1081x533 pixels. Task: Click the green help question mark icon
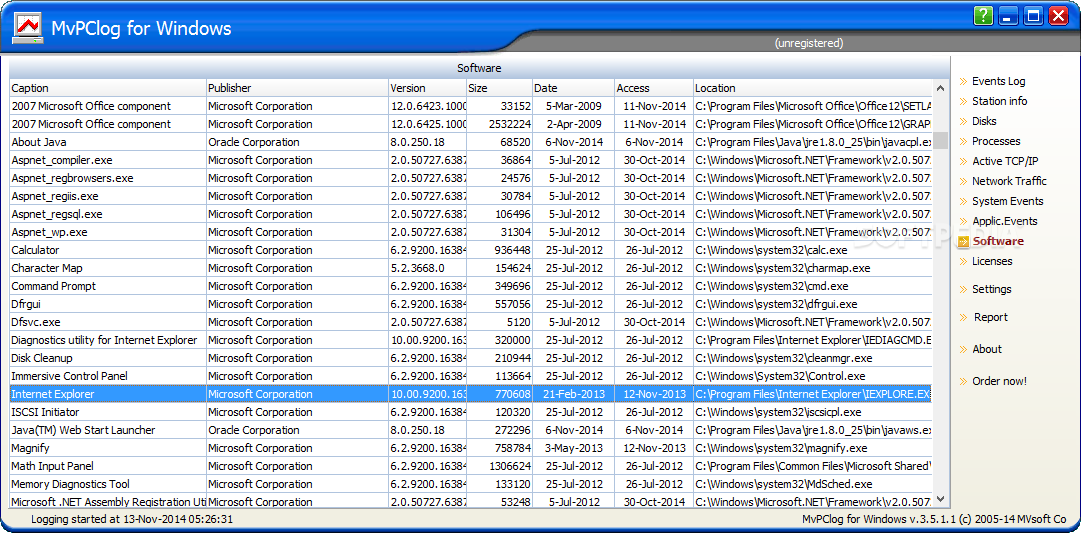click(984, 16)
